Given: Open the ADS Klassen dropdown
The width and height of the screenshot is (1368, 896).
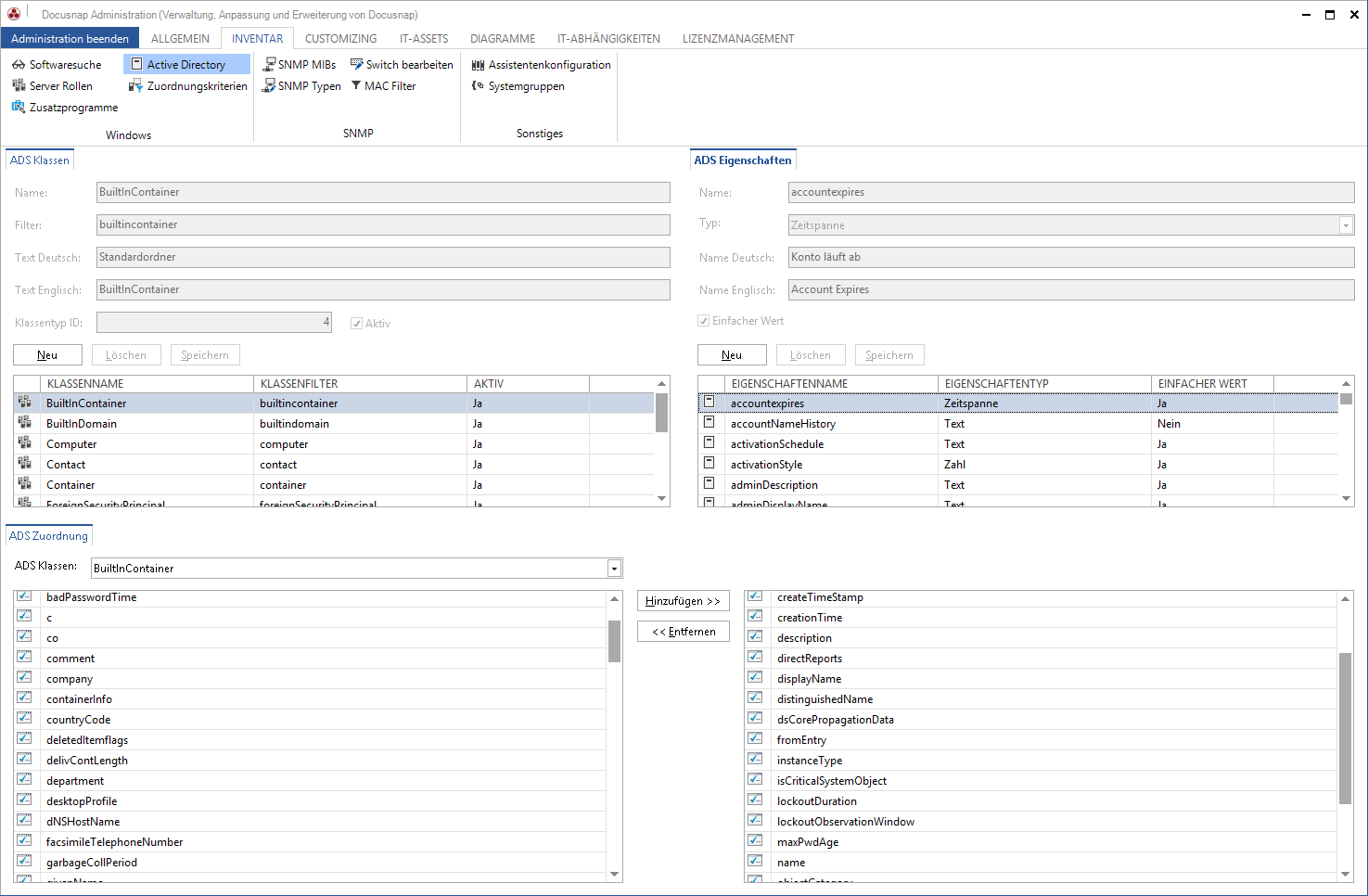Looking at the screenshot, I should point(614,569).
